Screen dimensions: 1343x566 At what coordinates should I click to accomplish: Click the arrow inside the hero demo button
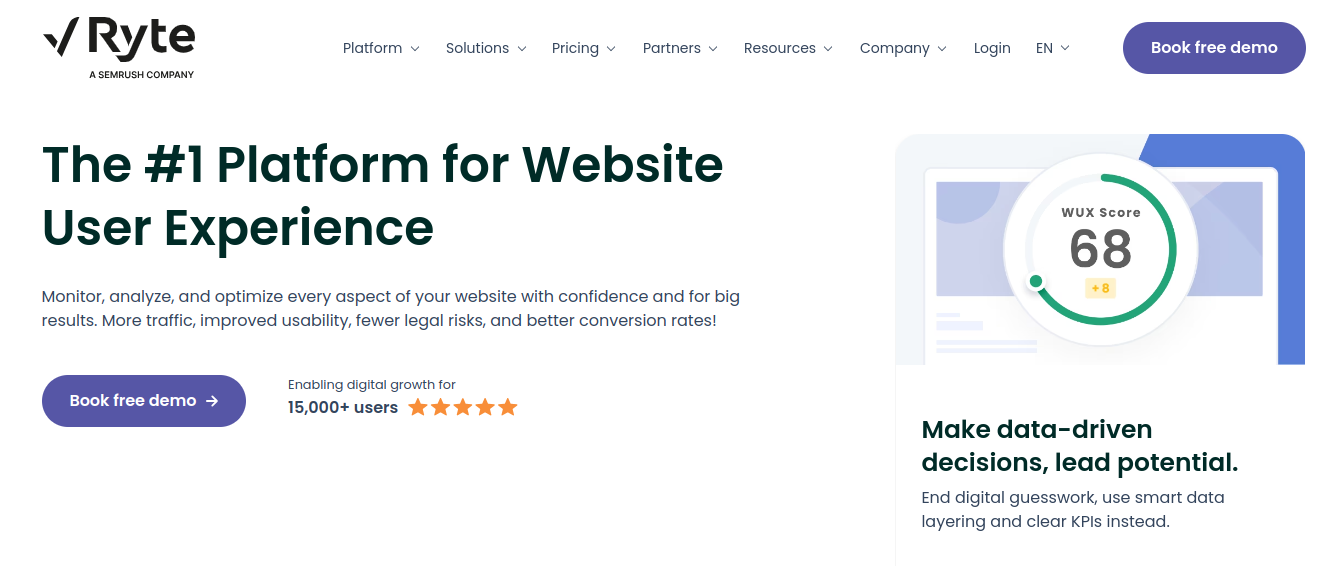(x=212, y=401)
